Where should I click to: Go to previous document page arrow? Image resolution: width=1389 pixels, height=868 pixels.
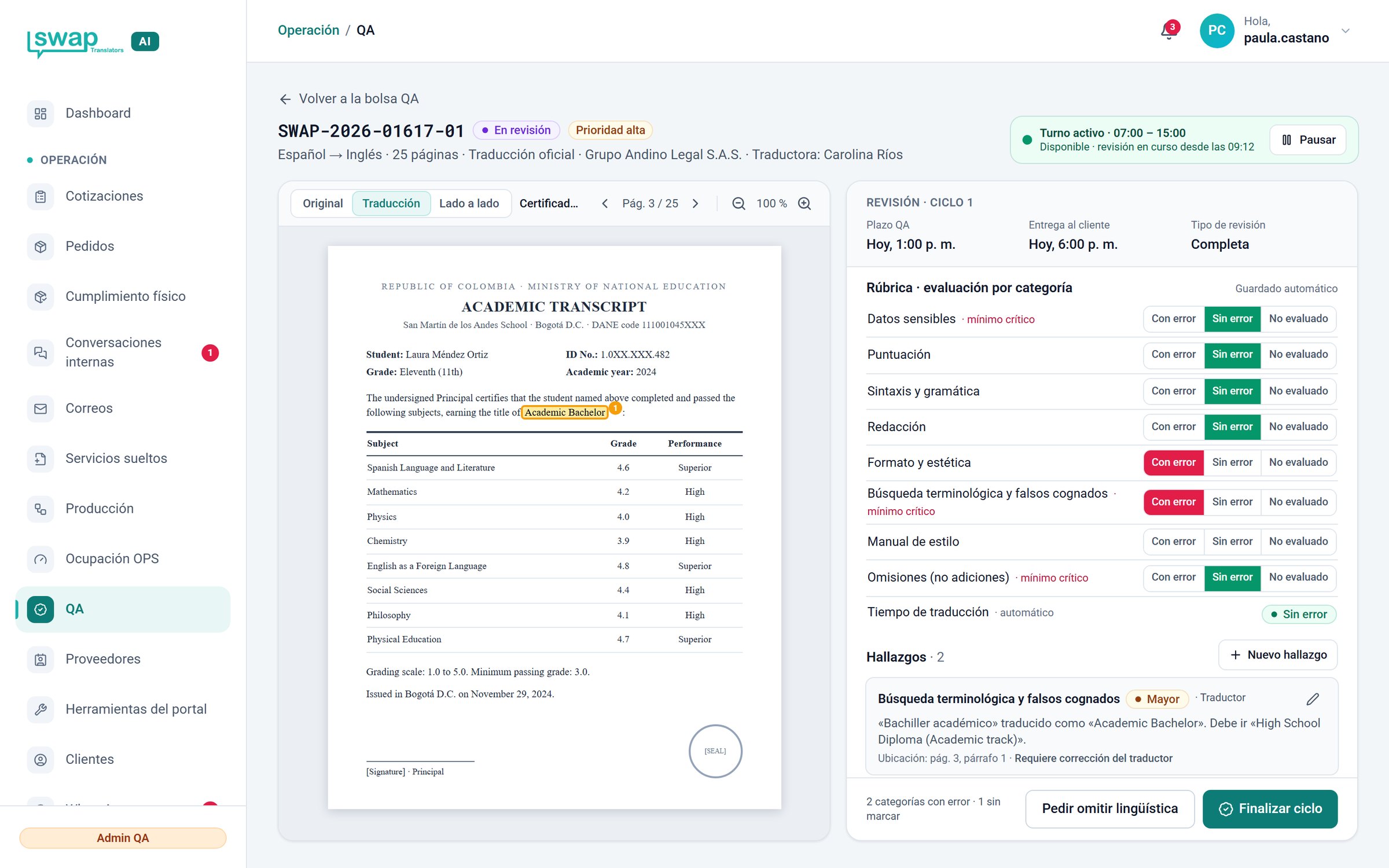click(605, 204)
